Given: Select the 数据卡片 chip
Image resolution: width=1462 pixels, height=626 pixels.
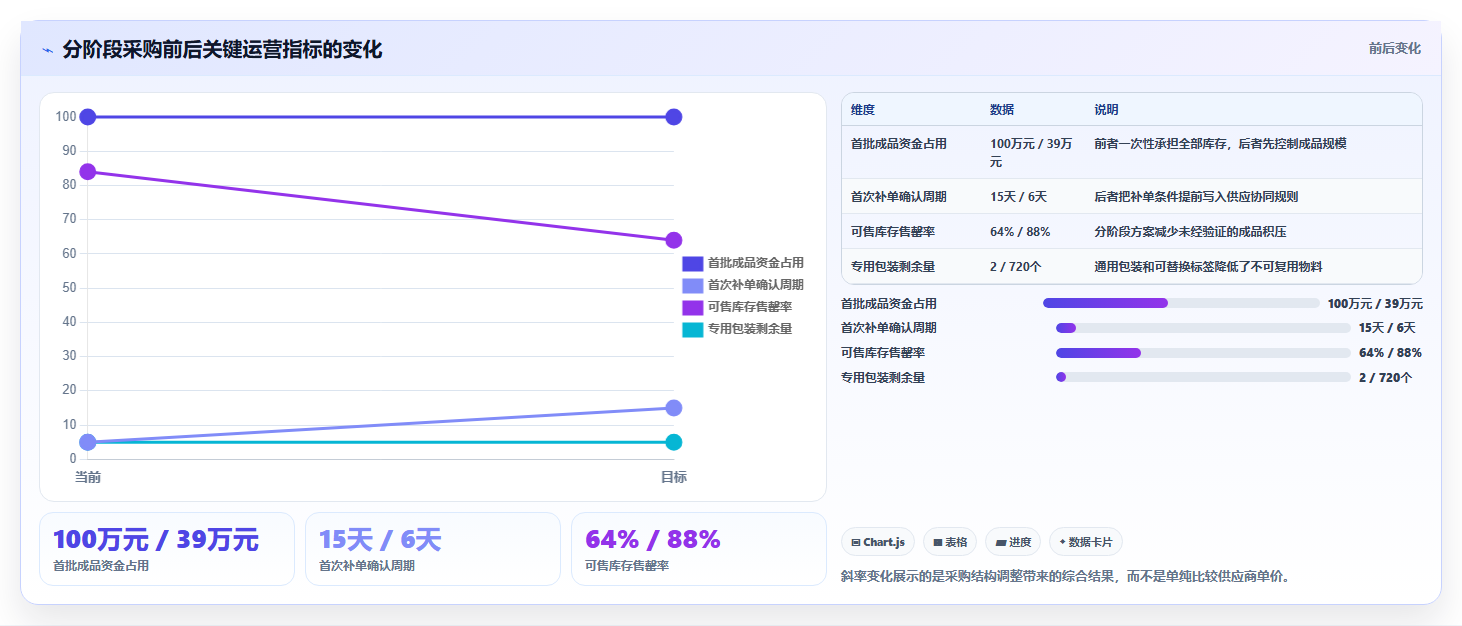Looking at the screenshot, I should tap(1086, 542).
